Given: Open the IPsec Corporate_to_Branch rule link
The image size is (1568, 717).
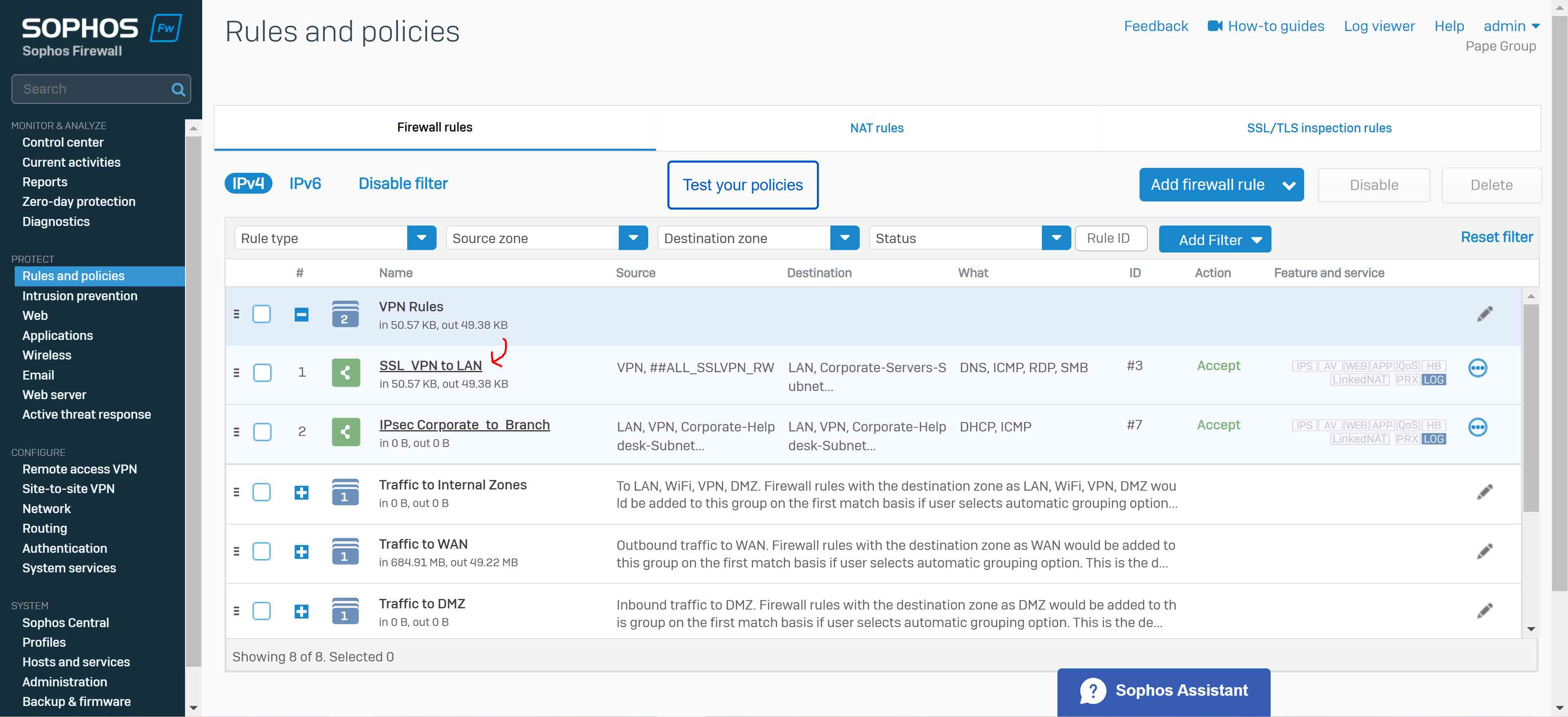Looking at the screenshot, I should pos(464,425).
